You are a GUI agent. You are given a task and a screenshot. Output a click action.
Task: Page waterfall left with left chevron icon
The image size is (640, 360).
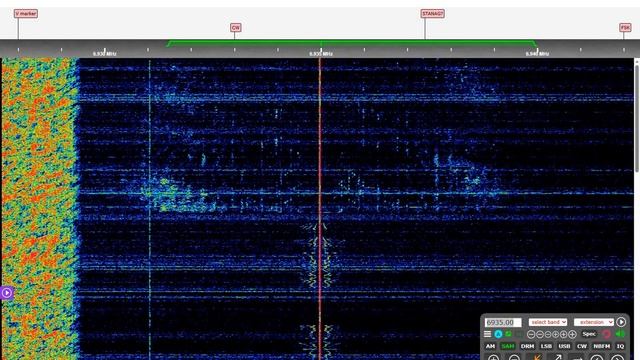pyautogui.click(x=597, y=358)
